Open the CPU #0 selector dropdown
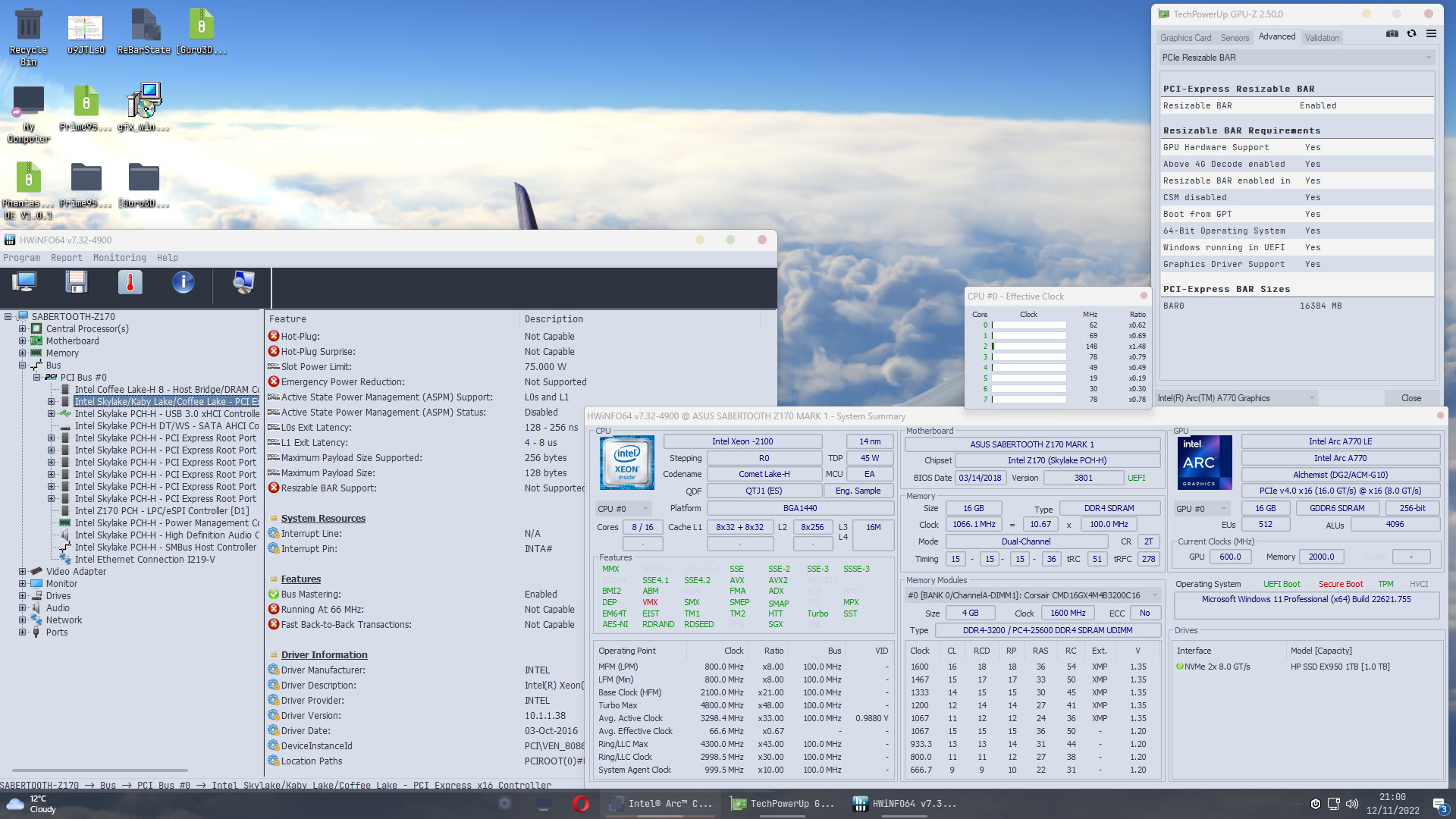Image resolution: width=1456 pixels, height=819 pixels. point(623,509)
